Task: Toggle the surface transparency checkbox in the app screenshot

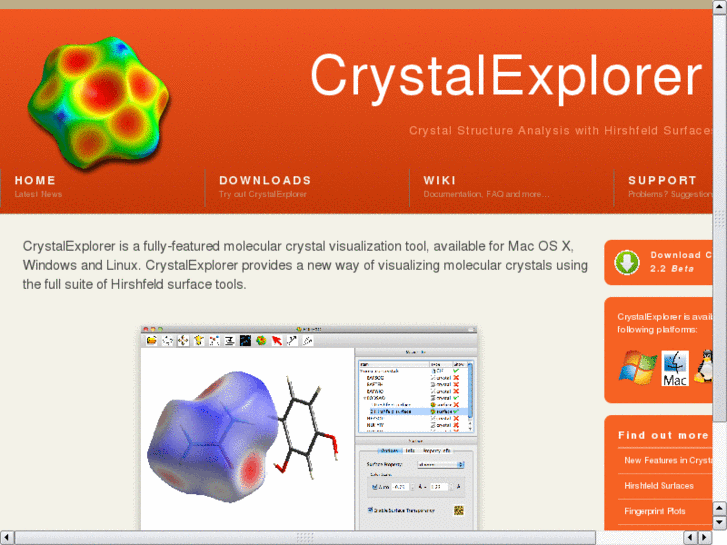Action: click(370, 510)
